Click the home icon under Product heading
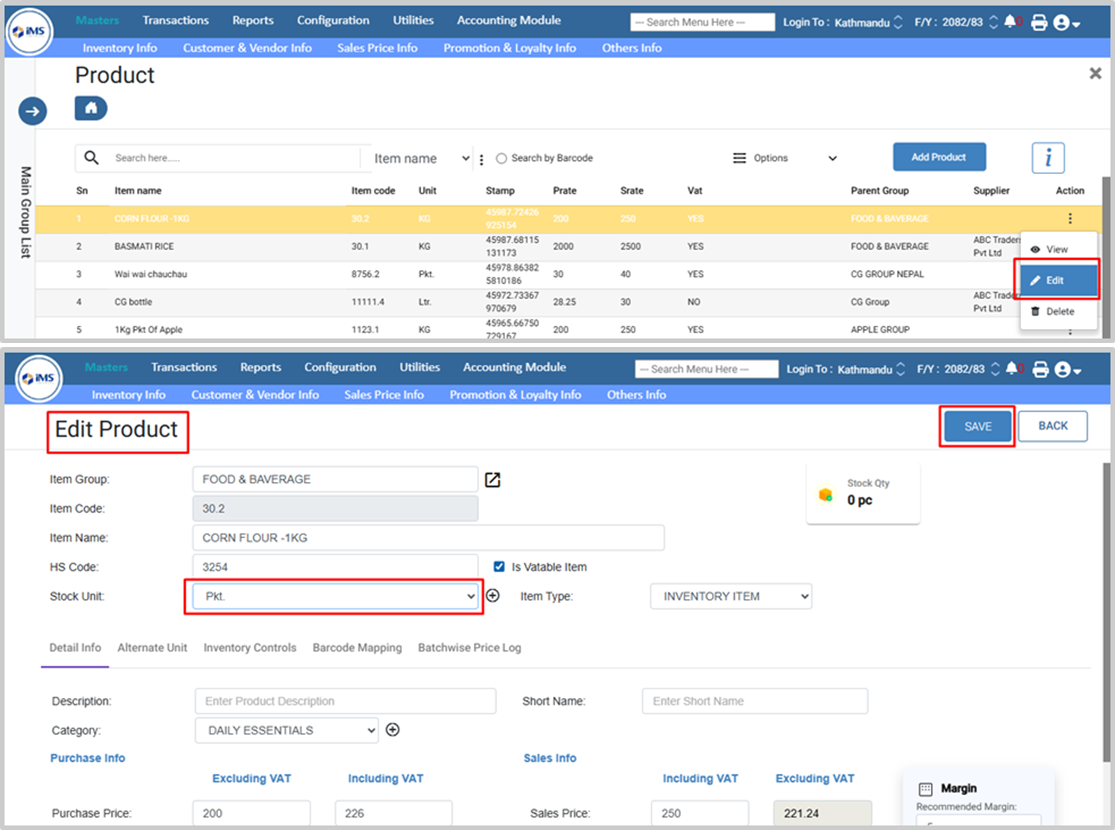The height and width of the screenshot is (830, 1115). [90, 108]
